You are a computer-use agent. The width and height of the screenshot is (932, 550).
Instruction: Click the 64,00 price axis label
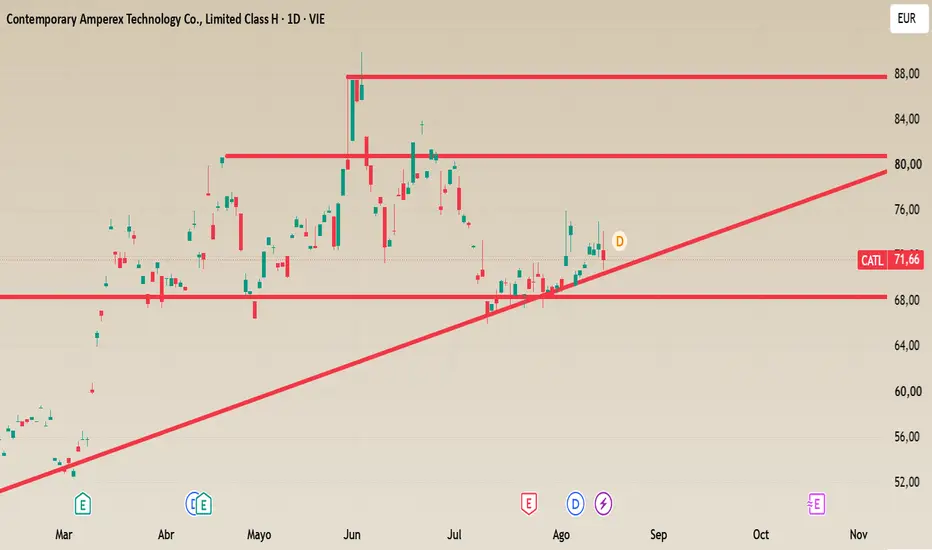(907, 346)
